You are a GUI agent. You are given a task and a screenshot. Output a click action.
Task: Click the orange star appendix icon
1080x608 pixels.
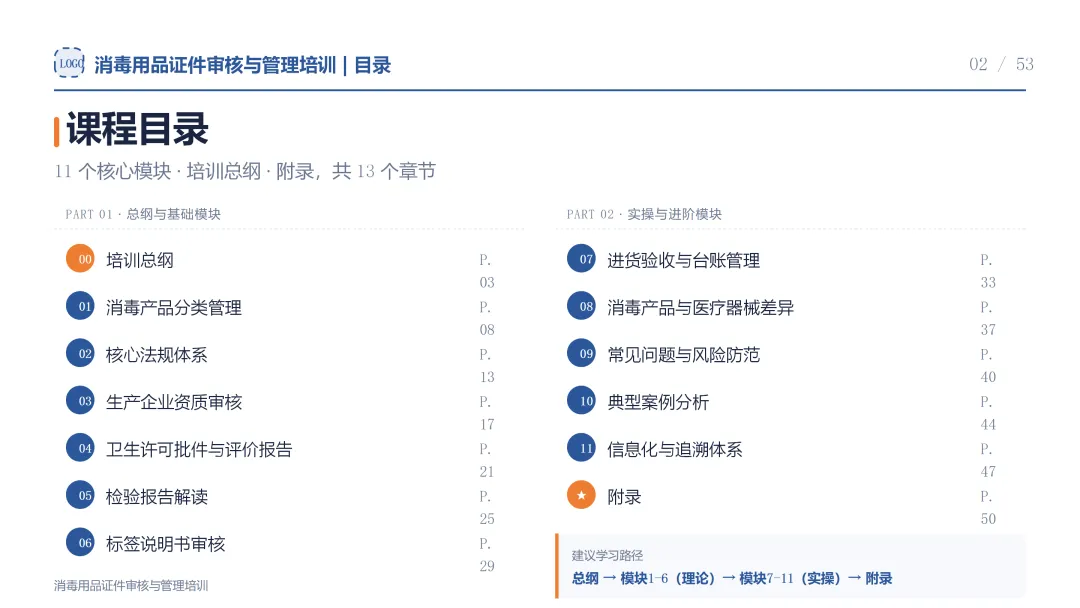pos(581,495)
